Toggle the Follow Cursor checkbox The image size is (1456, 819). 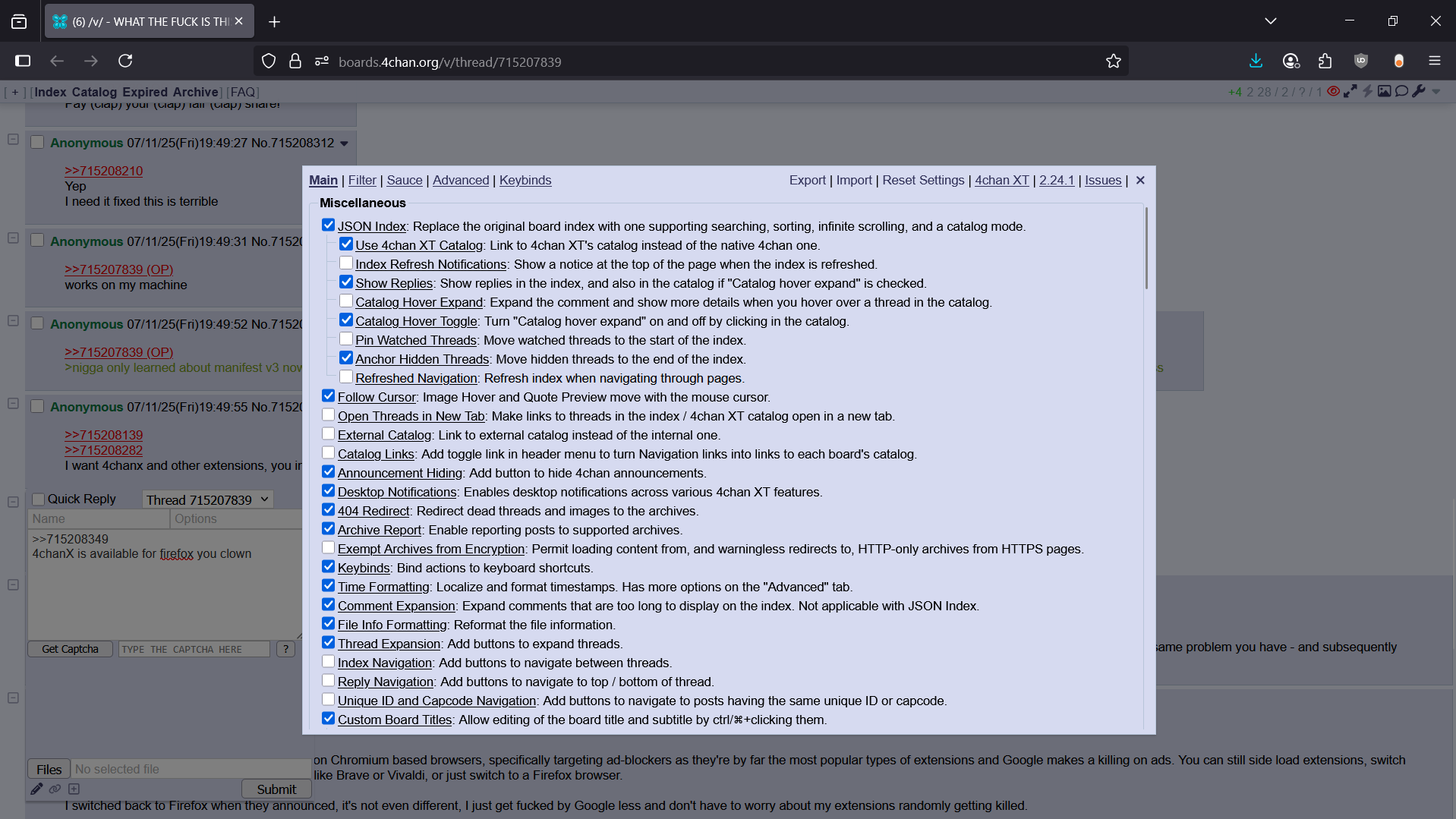(x=328, y=396)
